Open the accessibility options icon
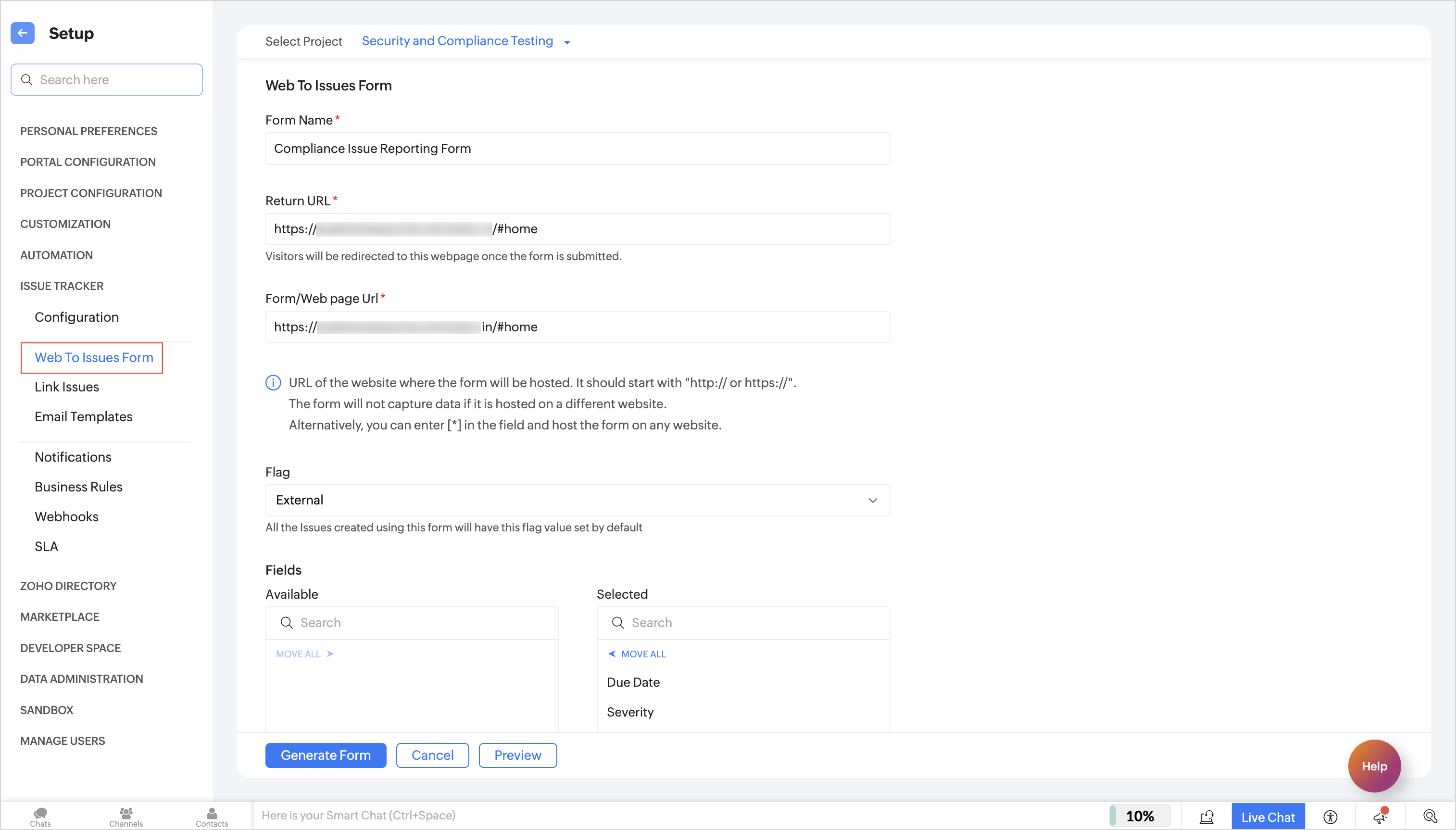Viewport: 1456px width, 830px height. pos(1330,817)
